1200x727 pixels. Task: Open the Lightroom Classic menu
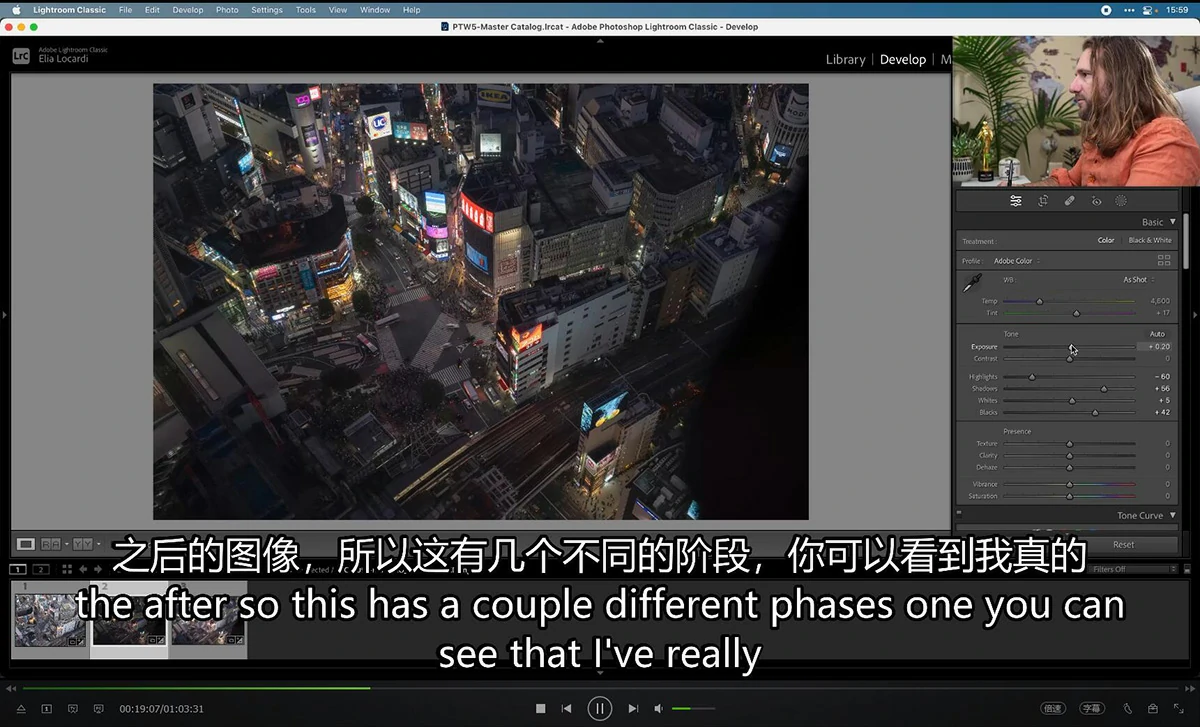pos(69,10)
